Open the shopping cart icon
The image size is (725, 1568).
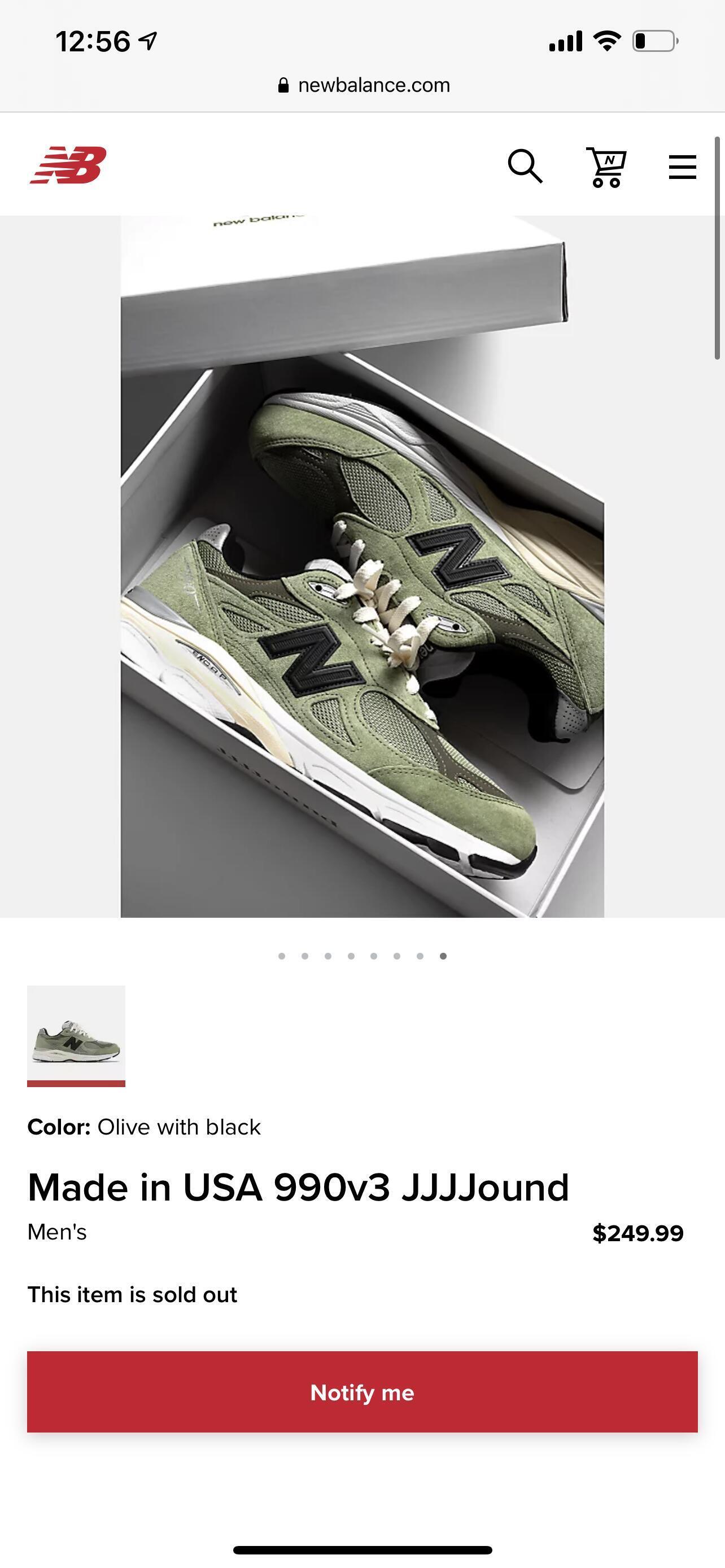coord(606,167)
